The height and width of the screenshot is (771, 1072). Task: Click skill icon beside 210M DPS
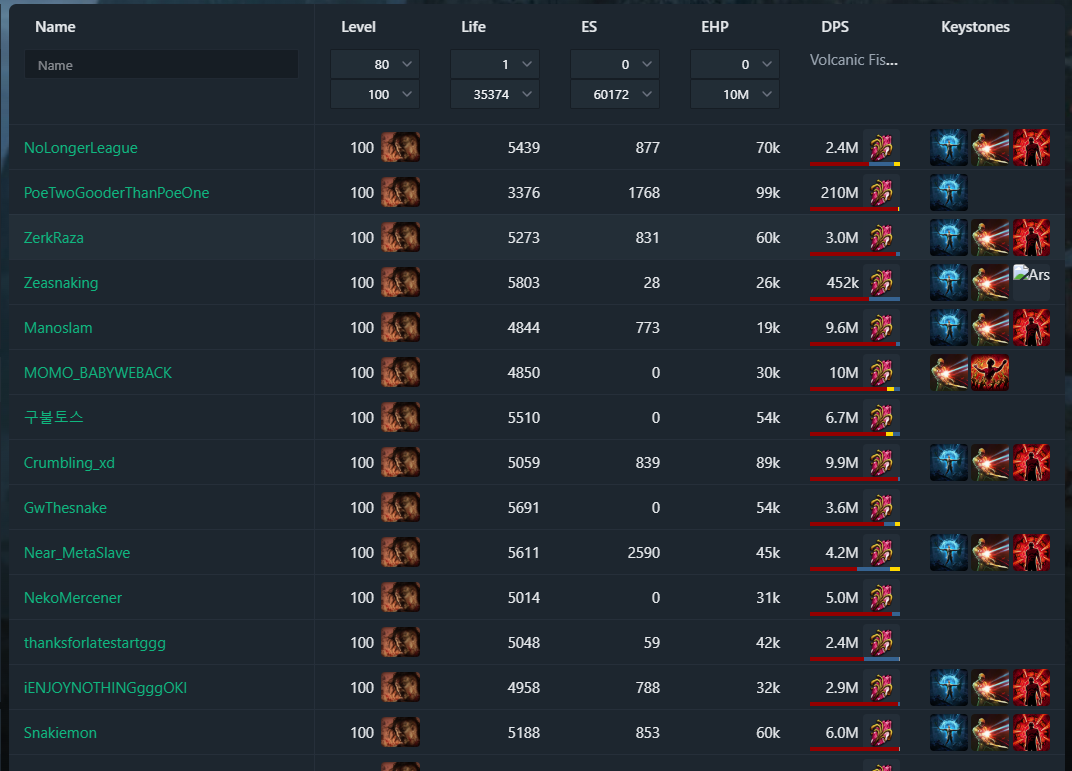[x=881, y=192]
